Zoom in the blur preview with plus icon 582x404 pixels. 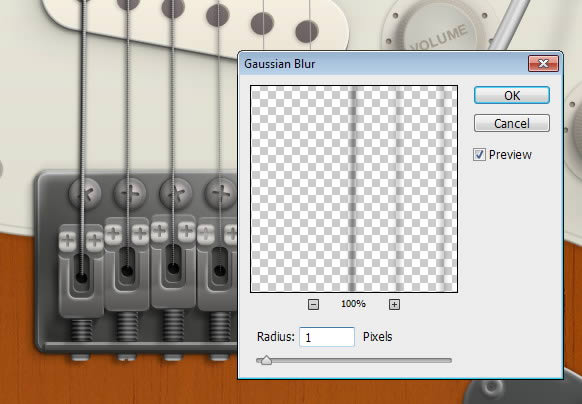[x=394, y=305]
